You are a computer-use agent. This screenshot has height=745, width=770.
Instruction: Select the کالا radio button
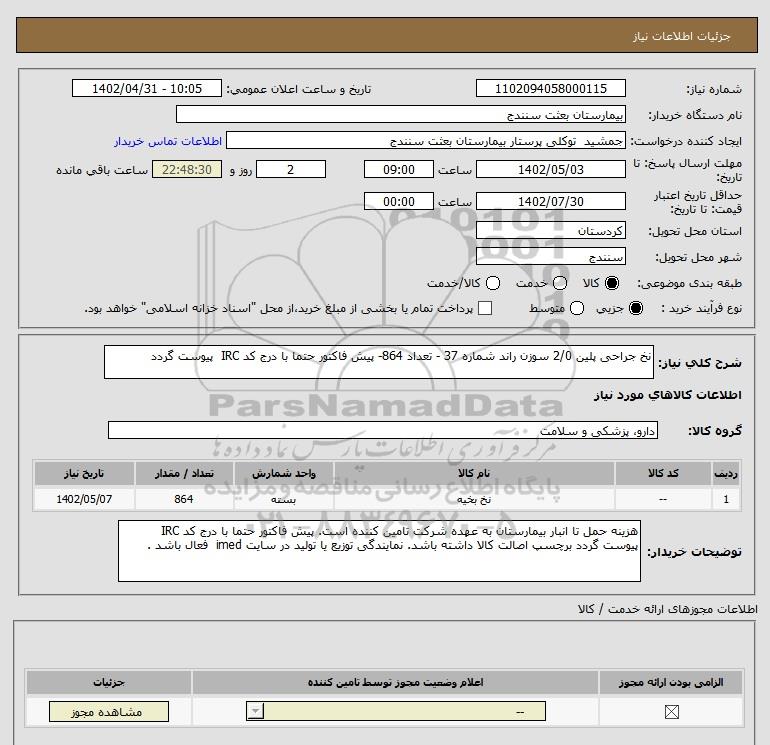tap(612, 283)
